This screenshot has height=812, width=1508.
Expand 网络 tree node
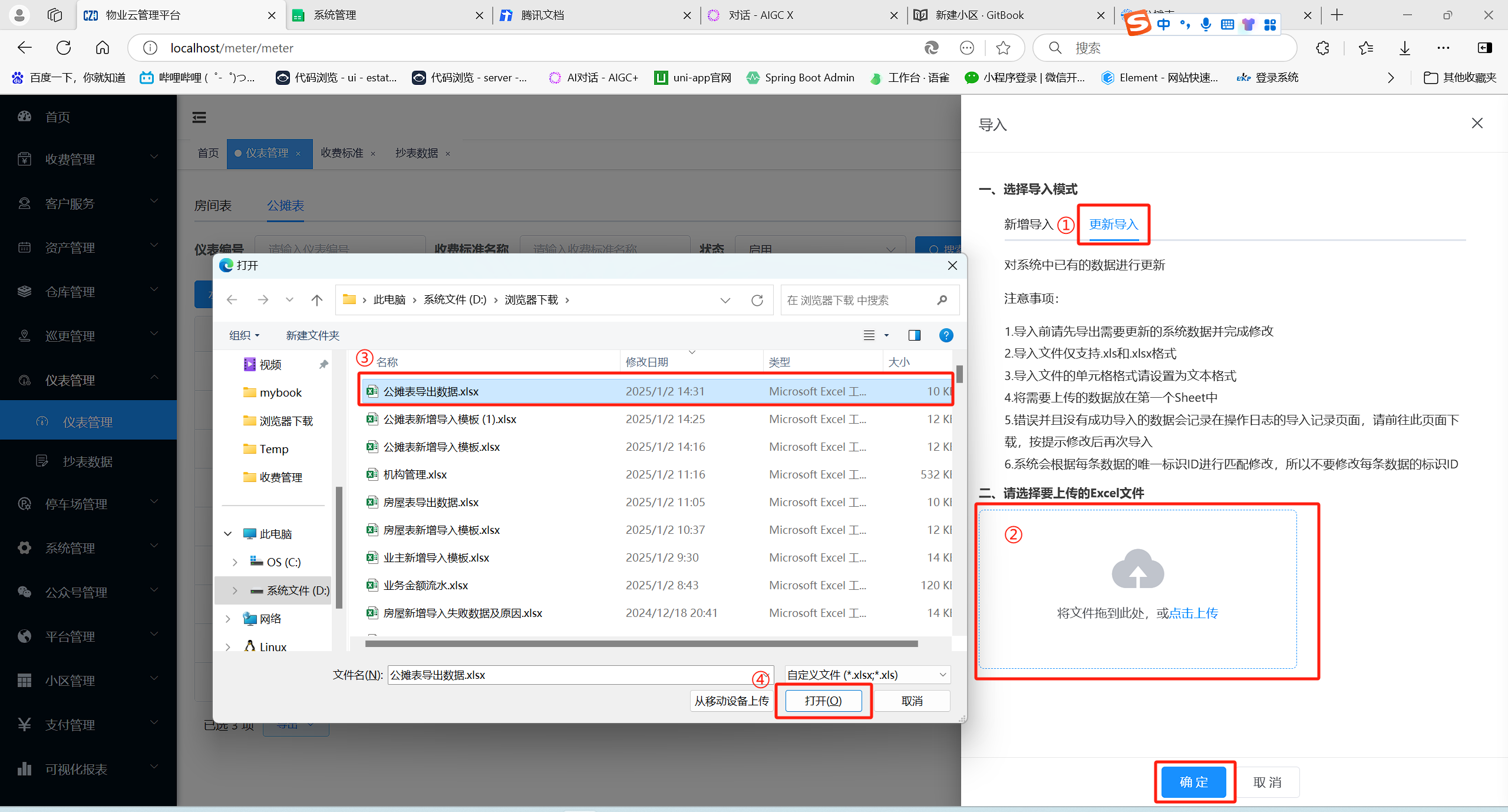tap(228, 619)
